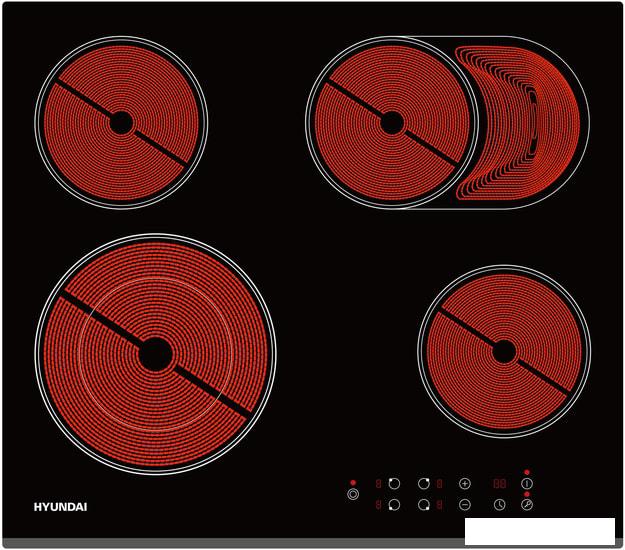
Task: Tap the front-left zone power level digit
Action: (x=378, y=505)
